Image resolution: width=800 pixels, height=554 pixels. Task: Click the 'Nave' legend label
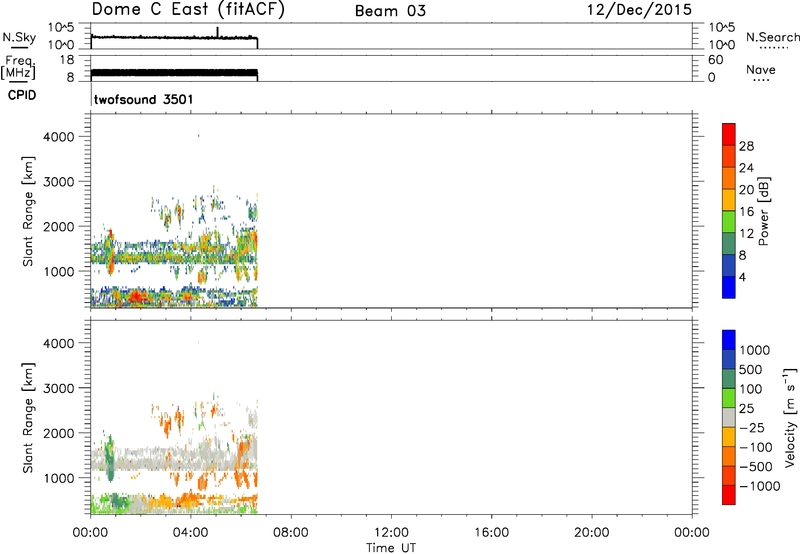coord(761,70)
